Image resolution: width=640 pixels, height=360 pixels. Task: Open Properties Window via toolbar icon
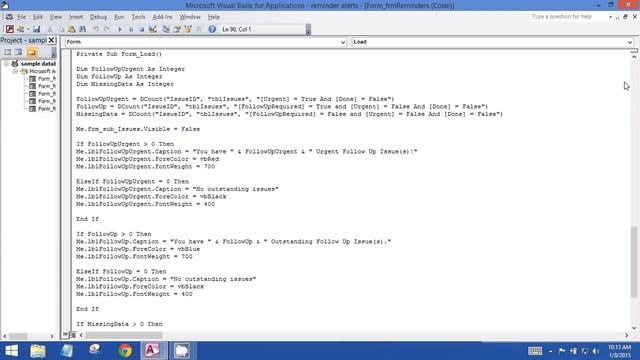pyautogui.click(x=177, y=29)
